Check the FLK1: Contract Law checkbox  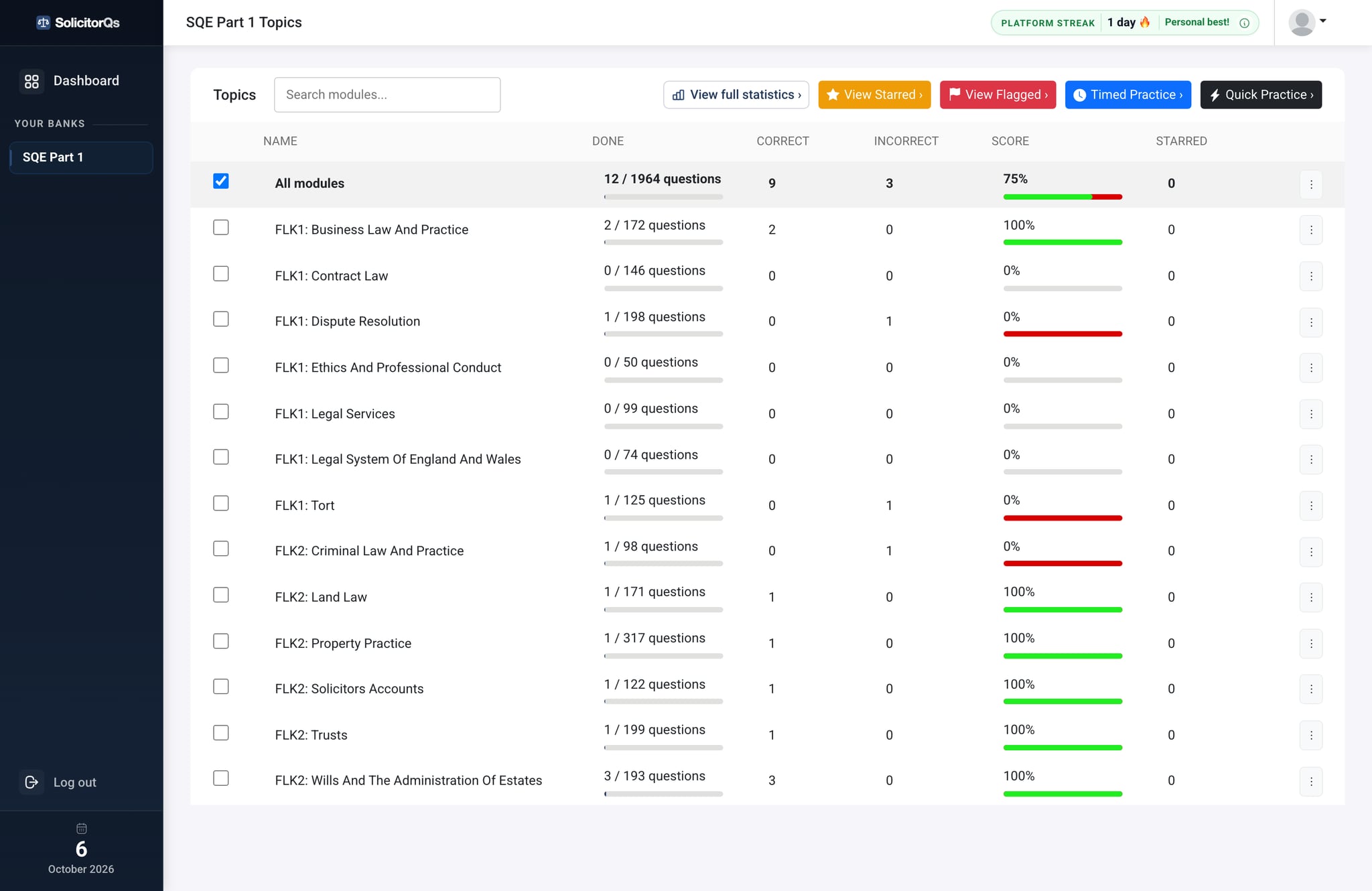point(221,274)
